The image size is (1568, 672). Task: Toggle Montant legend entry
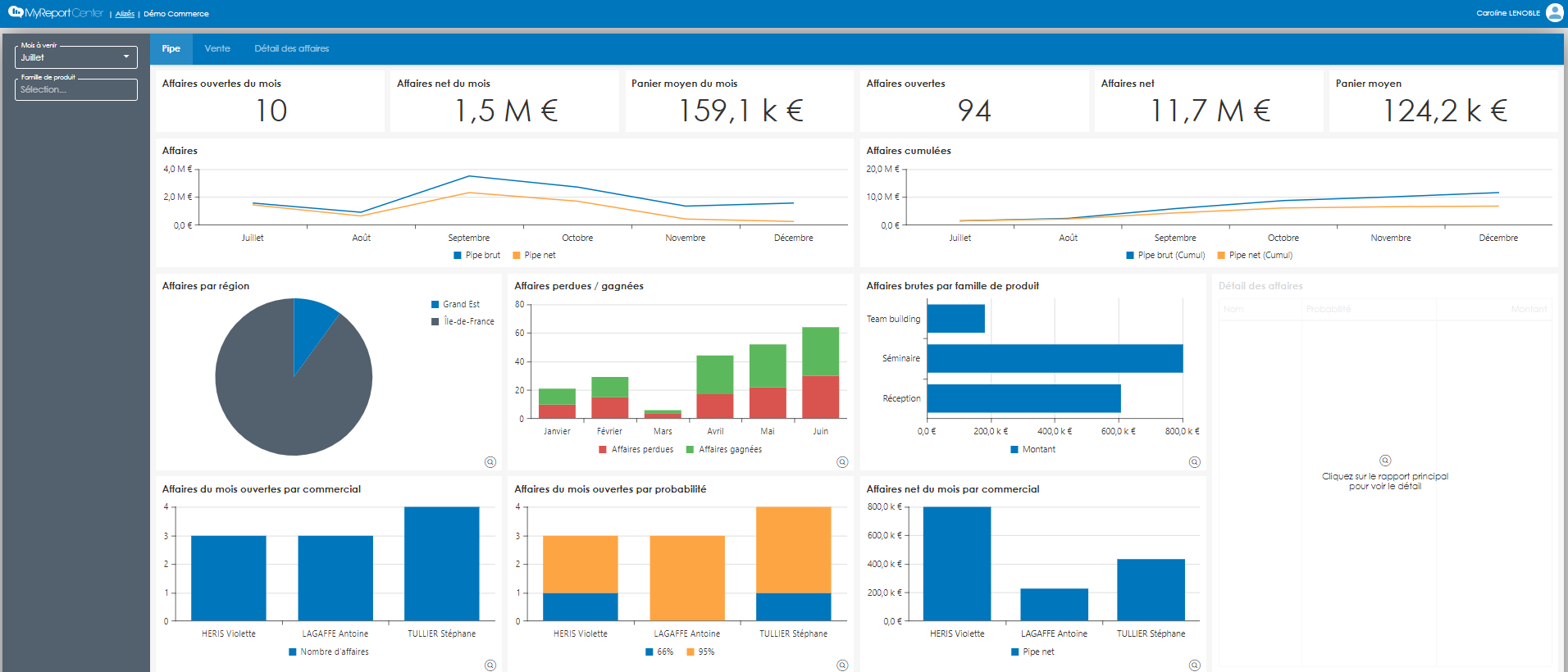[1032, 449]
